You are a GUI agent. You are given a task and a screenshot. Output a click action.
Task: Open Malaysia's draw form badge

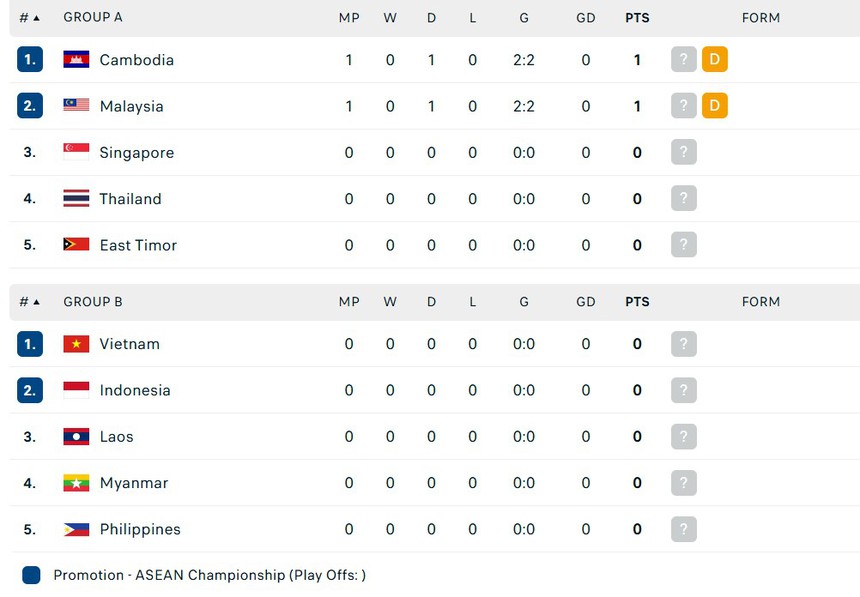(714, 106)
